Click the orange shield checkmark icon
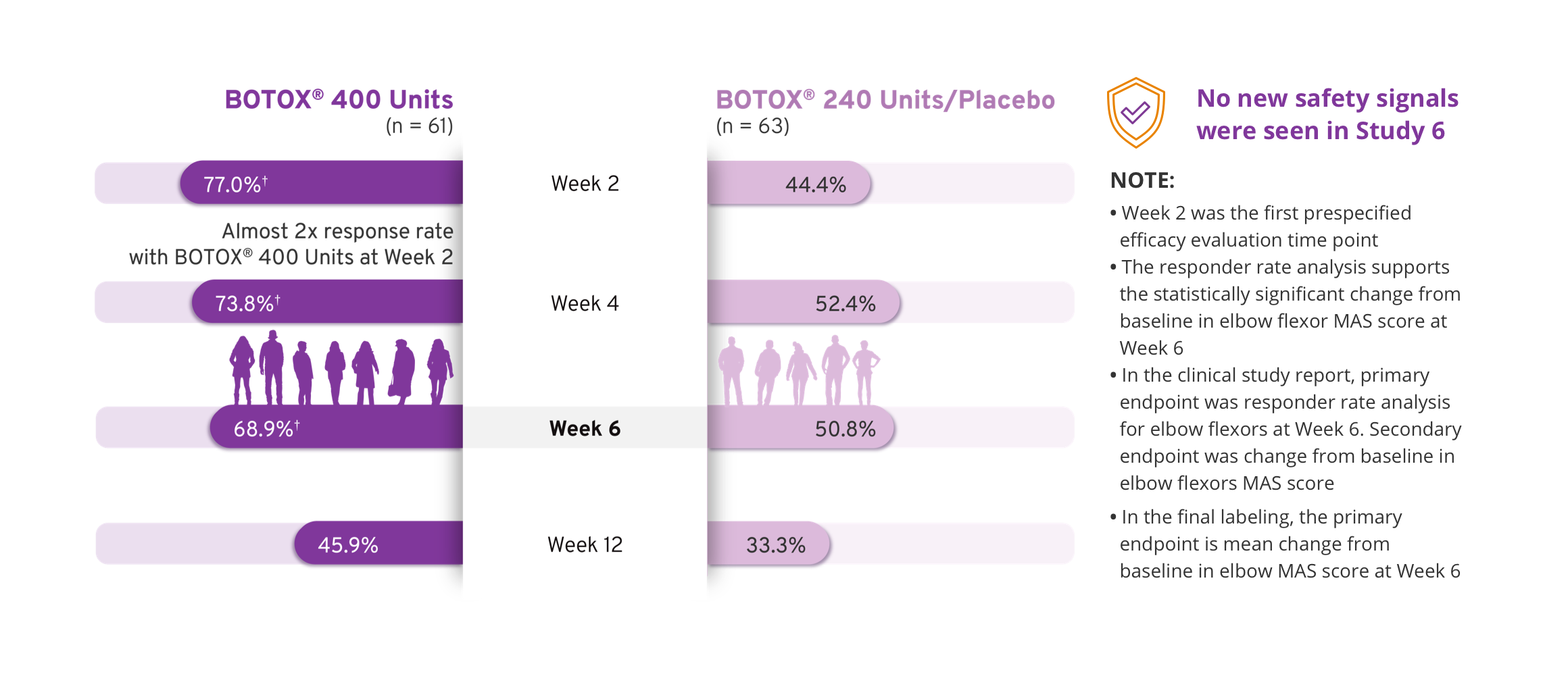The image size is (1568, 689). (1135, 113)
